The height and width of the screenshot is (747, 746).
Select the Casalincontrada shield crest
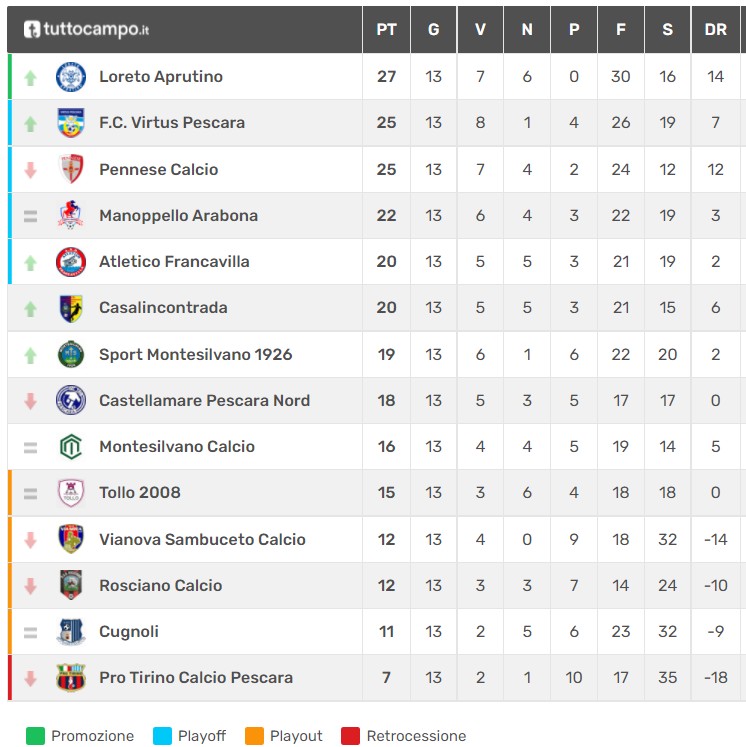pos(71,308)
